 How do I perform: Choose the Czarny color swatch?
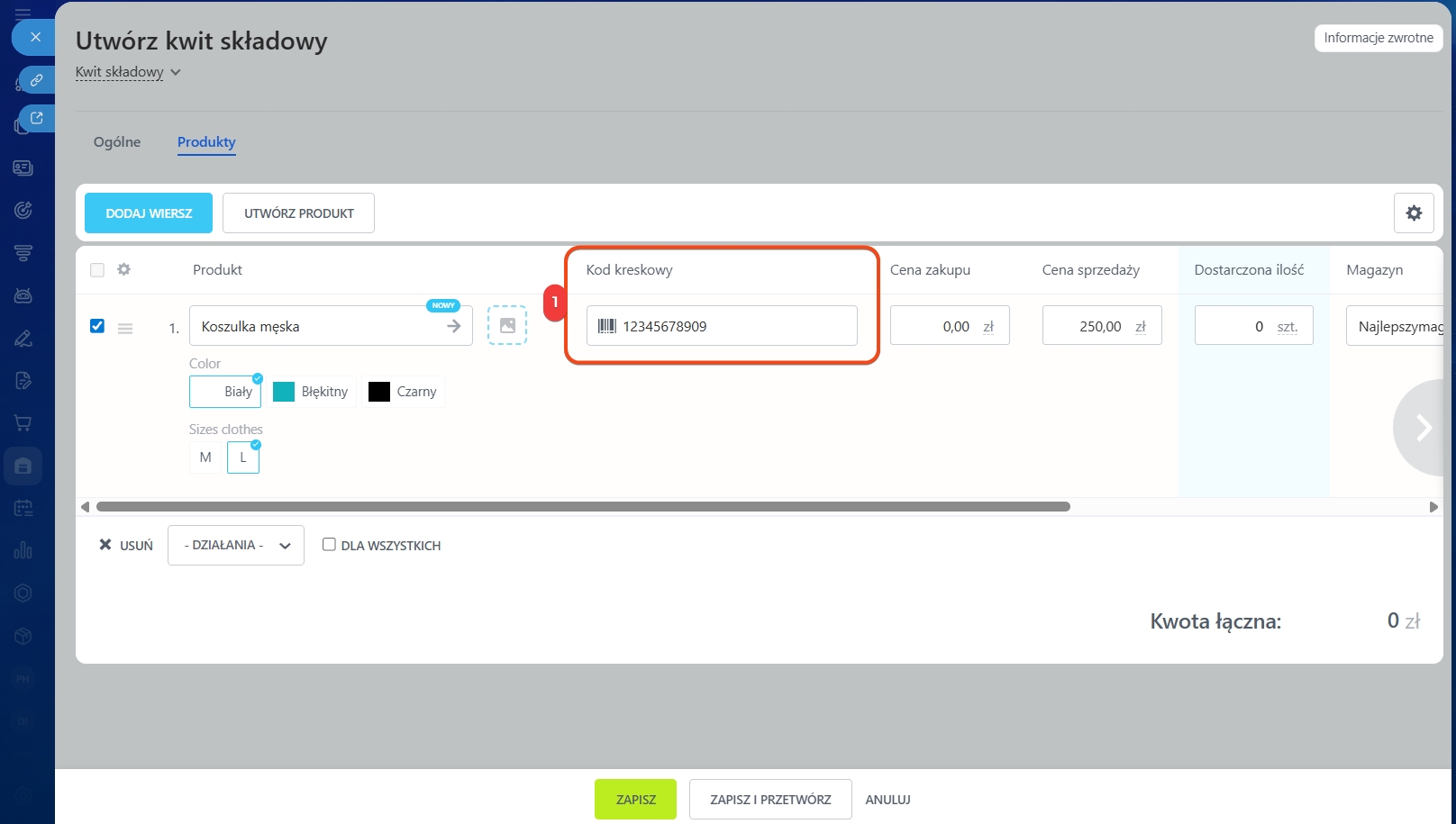404,392
